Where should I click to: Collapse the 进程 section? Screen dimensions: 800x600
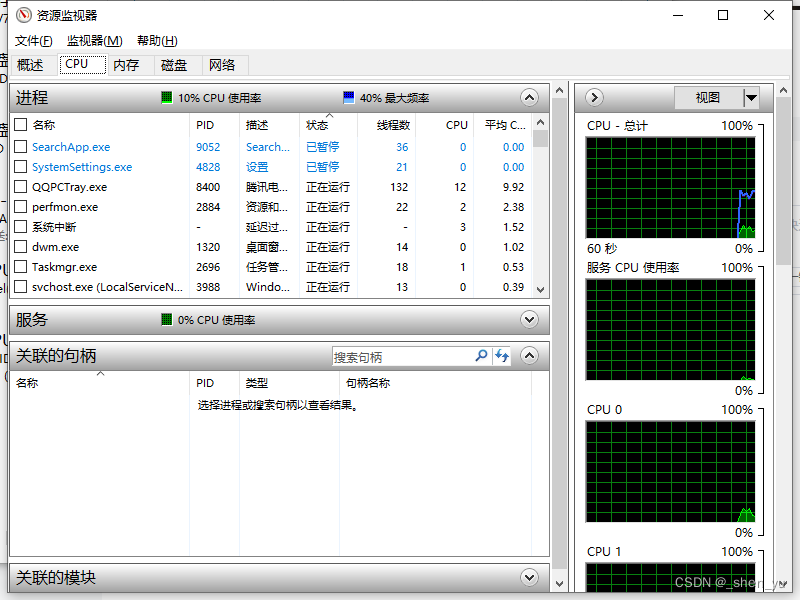530,97
